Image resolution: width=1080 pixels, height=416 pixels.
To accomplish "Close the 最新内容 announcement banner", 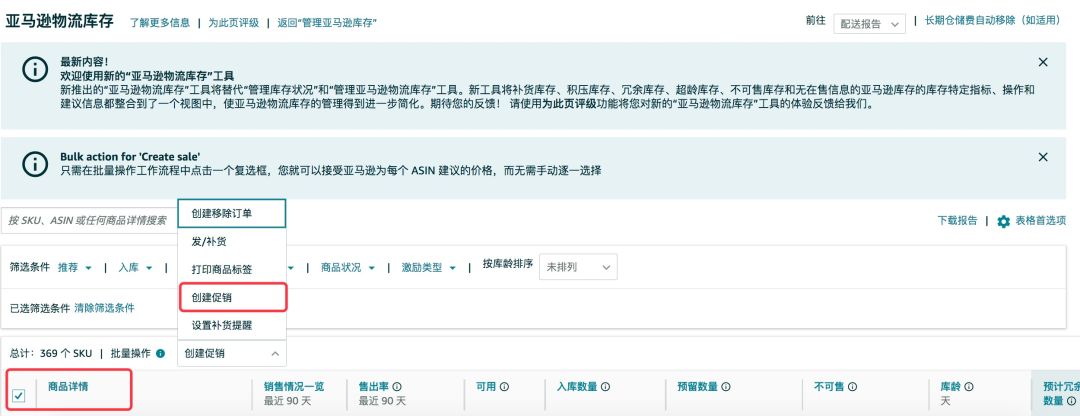I will tap(1043, 62).
